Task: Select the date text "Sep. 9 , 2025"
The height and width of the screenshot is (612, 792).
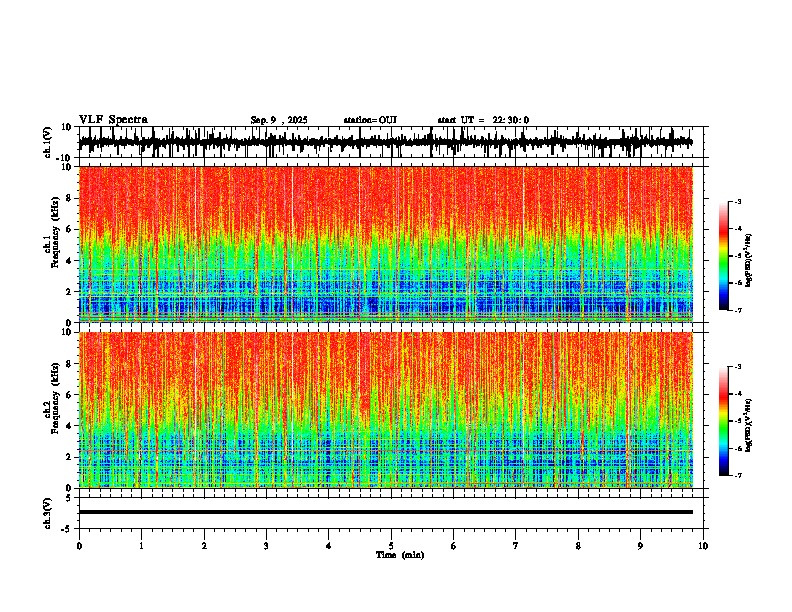Action: (x=279, y=120)
